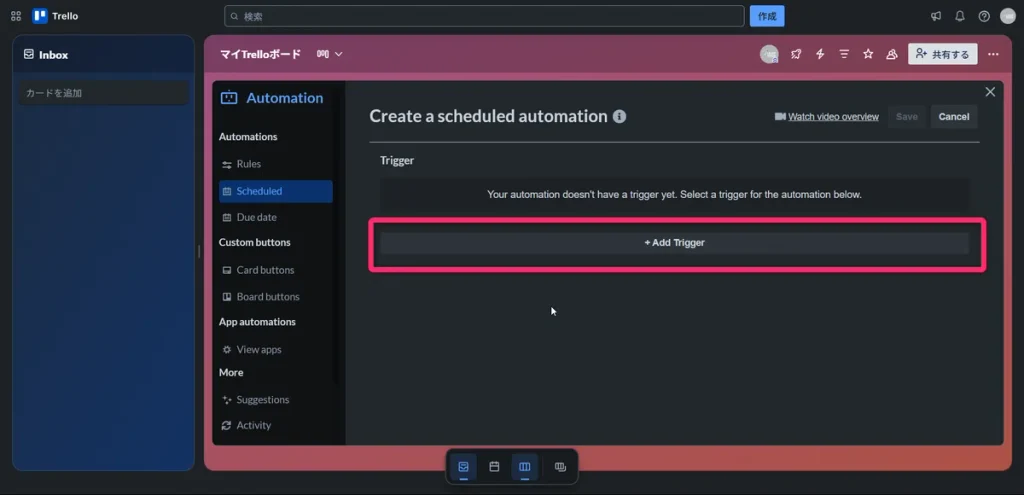The height and width of the screenshot is (495, 1024).
Task: Open the Power-Ups rocket icon
Action: 796,54
